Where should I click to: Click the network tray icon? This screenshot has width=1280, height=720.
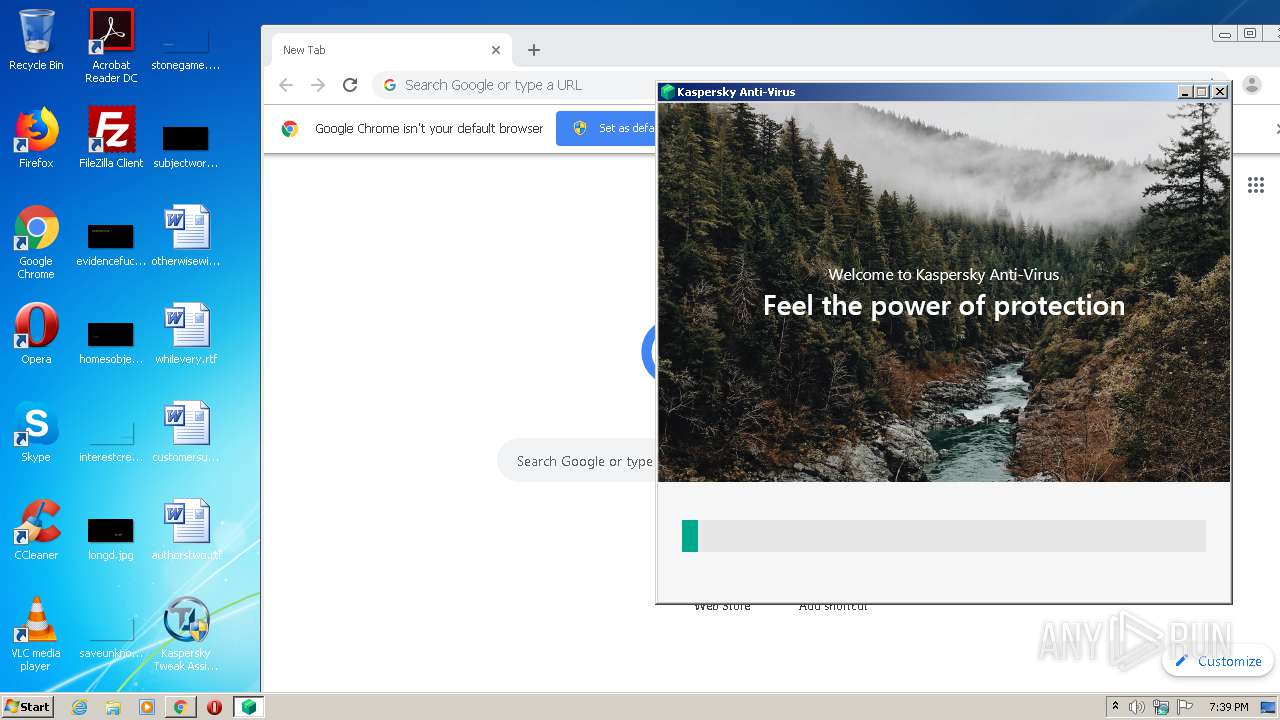pos(1161,707)
